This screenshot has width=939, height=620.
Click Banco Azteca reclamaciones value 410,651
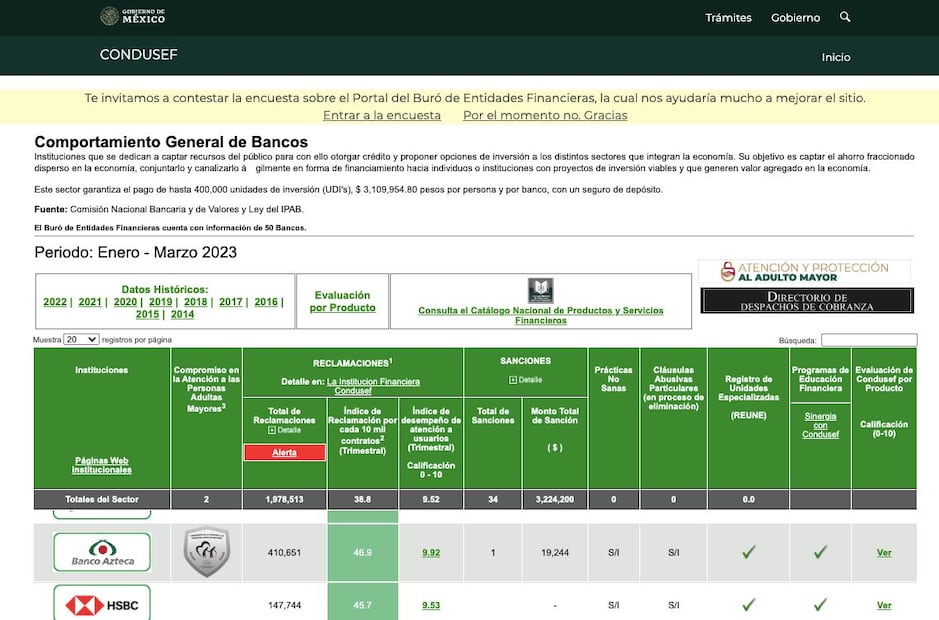(x=284, y=553)
